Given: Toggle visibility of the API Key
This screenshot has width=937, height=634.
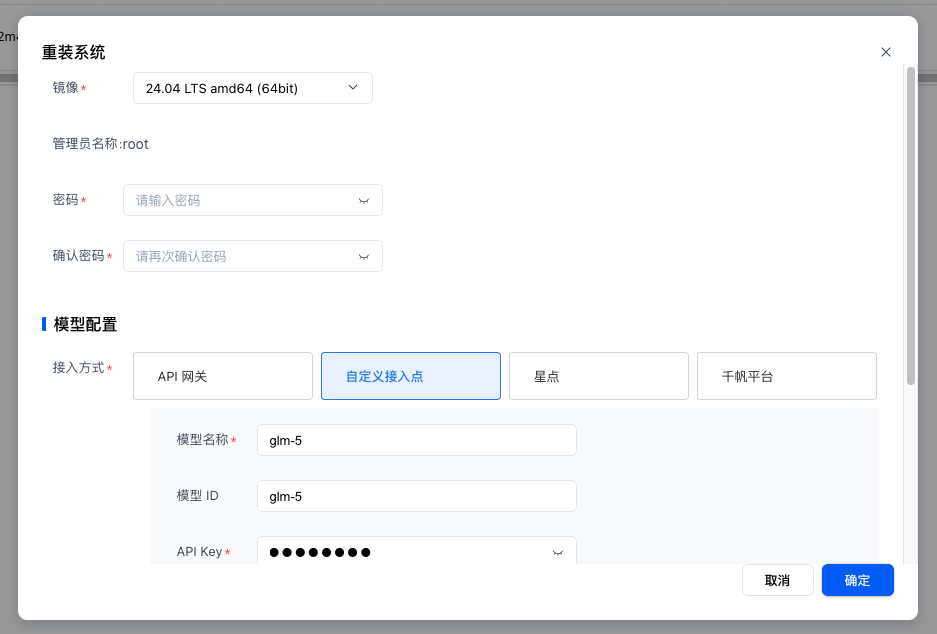Looking at the screenshot, I should click(558, 552).
